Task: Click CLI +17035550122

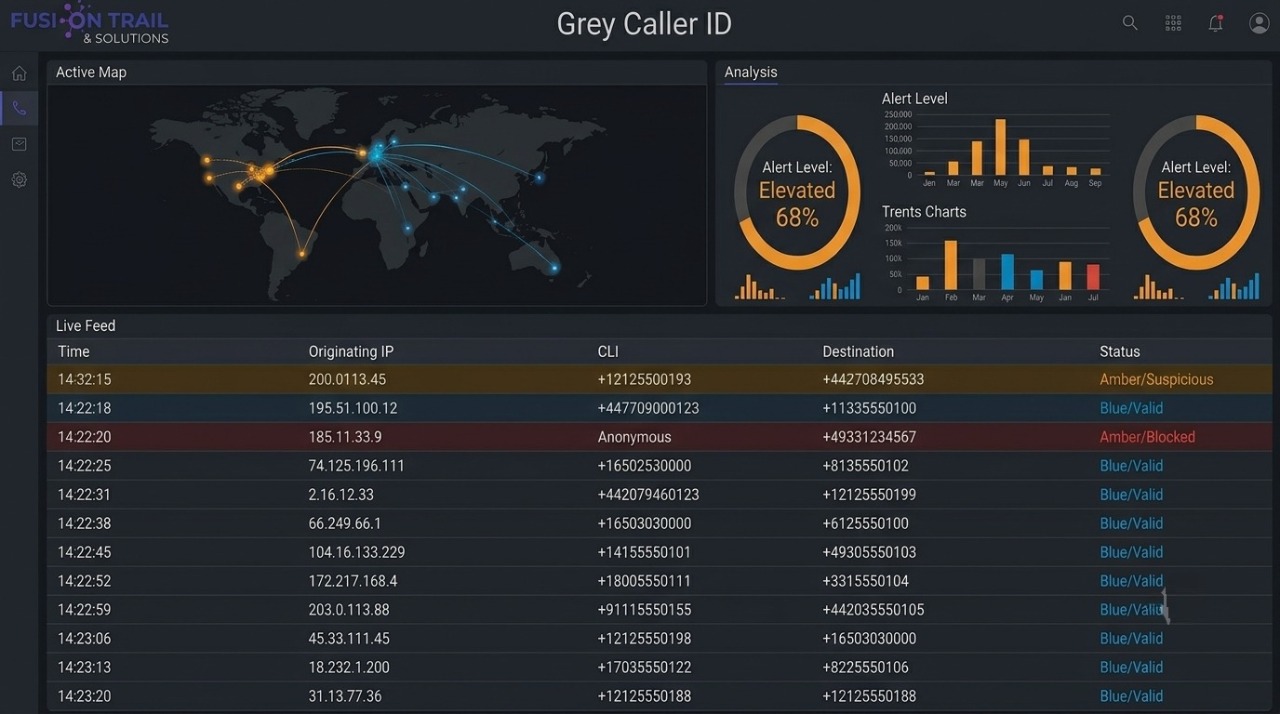Action: [x=644, y=668]
